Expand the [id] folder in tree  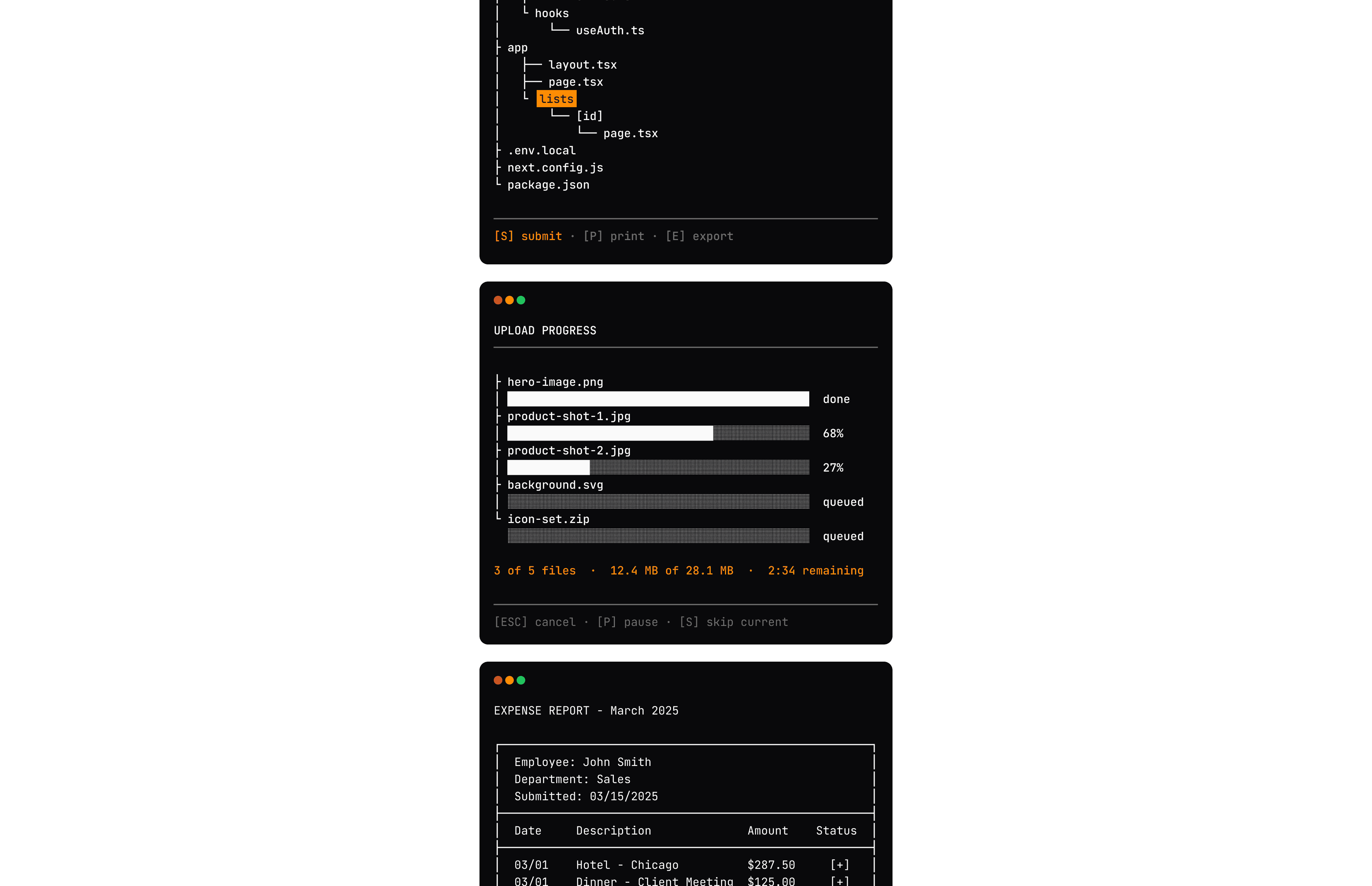click(x=590, y=116)
